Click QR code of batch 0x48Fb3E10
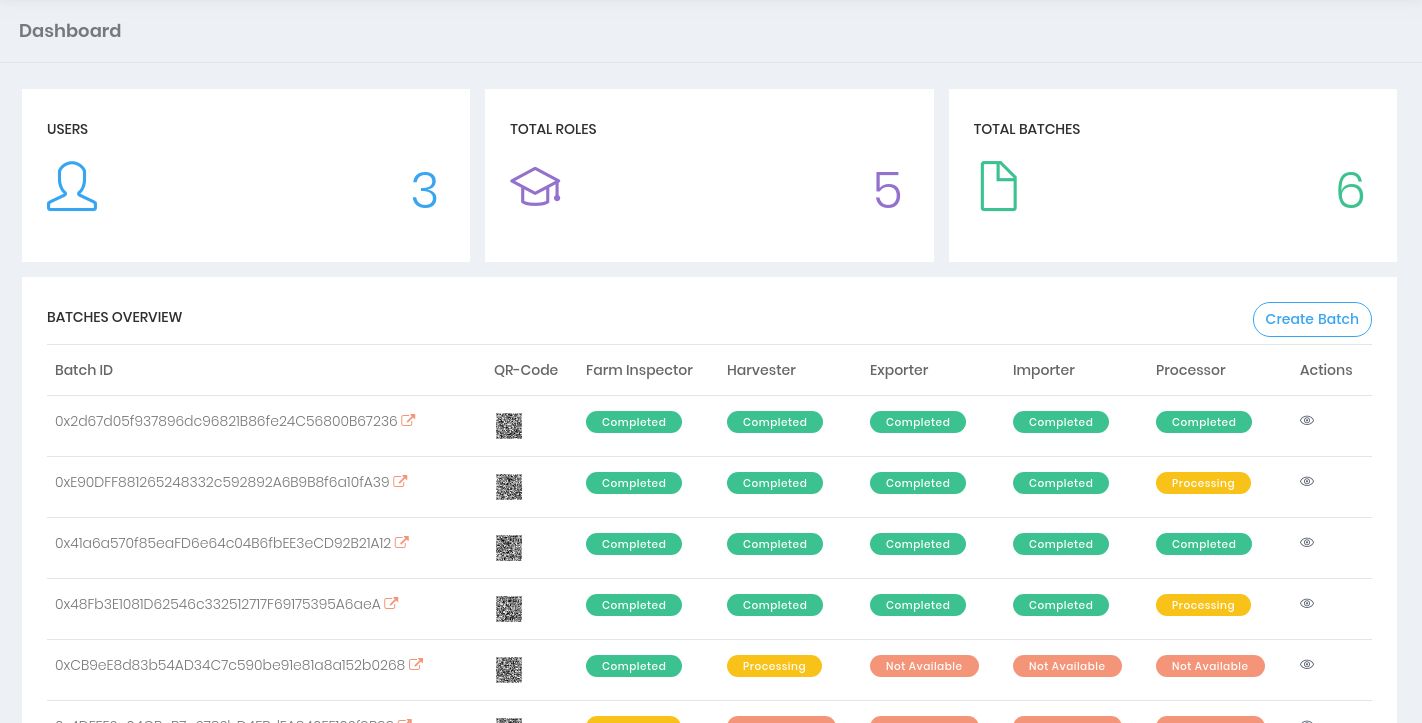The width and height of the screenshot is (1422, 723). click(x=509, y=609)
